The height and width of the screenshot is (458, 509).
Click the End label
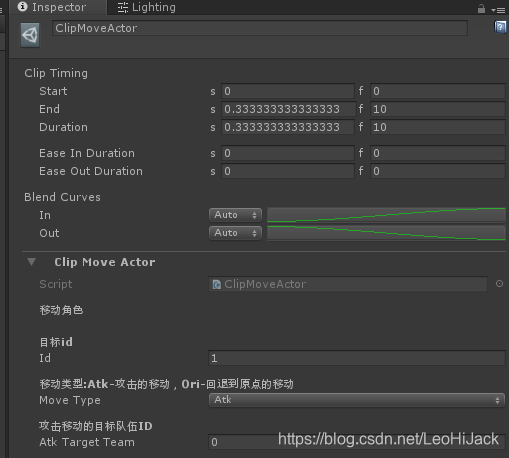point(50,109)
